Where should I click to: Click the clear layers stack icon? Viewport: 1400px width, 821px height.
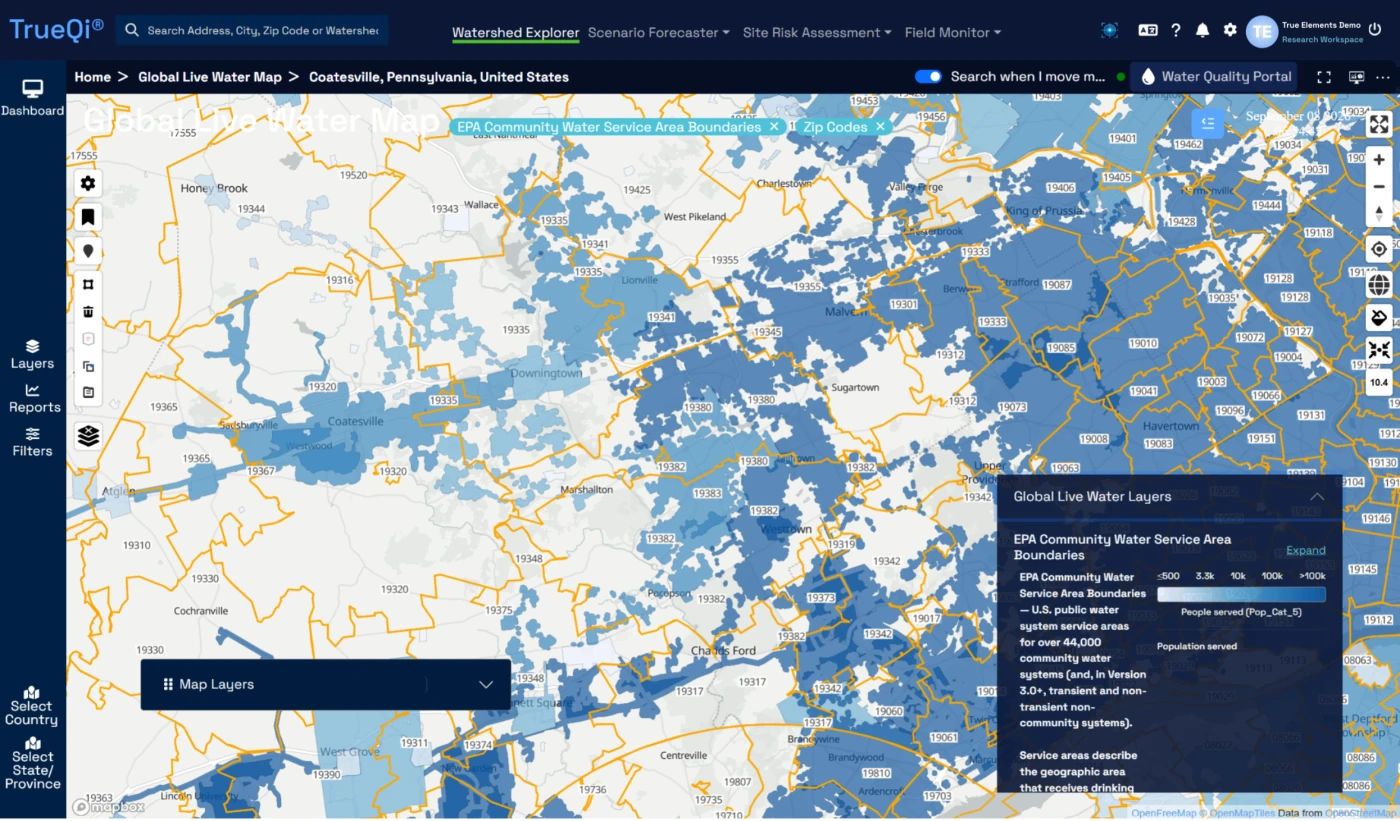pos(88,436)
